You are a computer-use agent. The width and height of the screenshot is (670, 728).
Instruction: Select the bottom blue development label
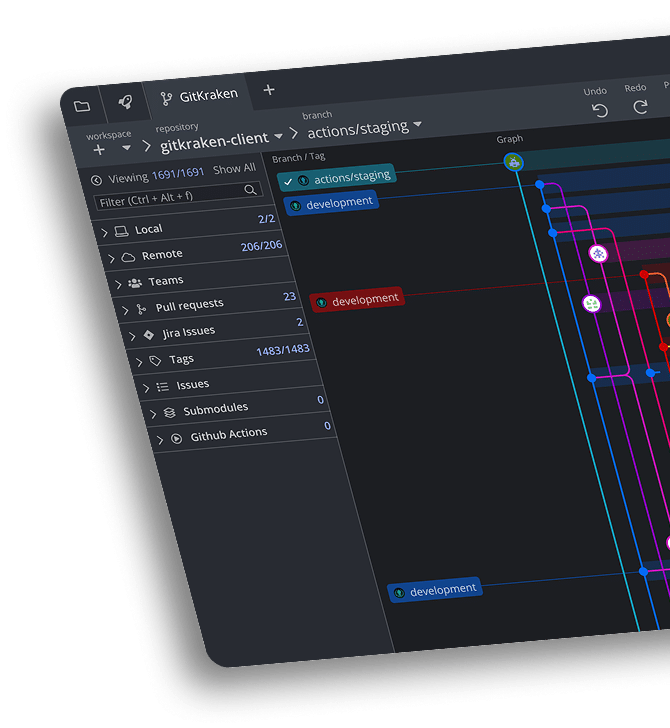point(435,590)
